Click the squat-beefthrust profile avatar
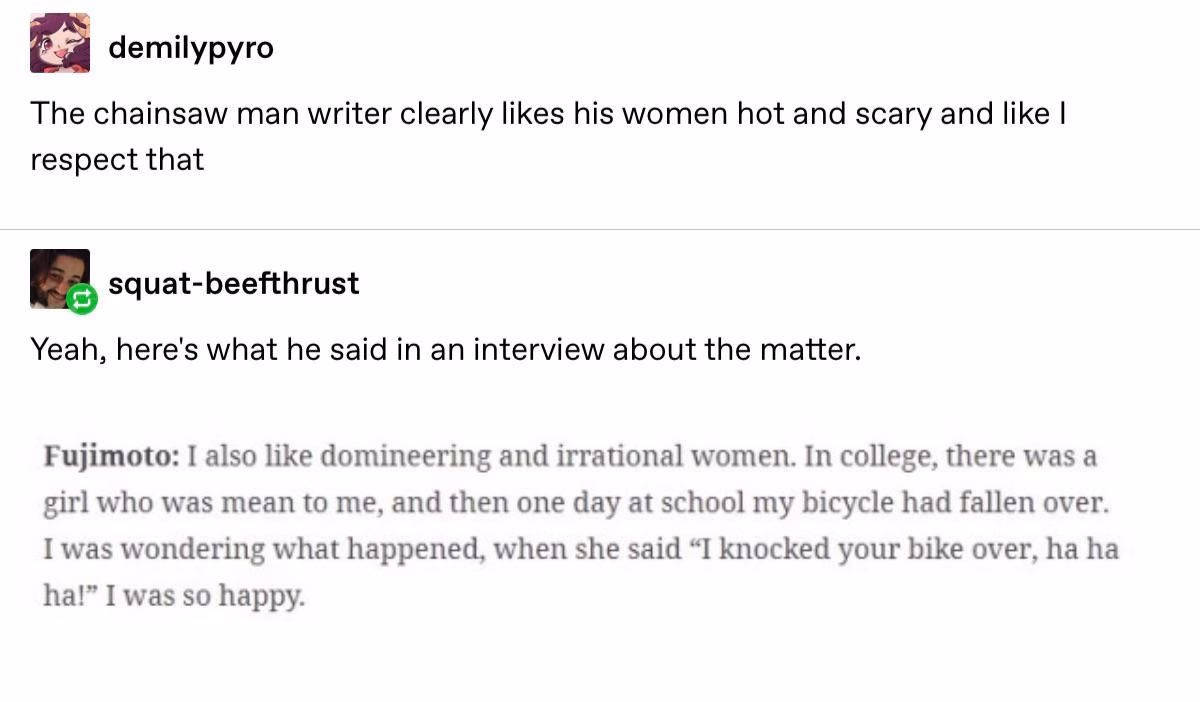Screen dimensions: 1200x702 [x=58, y=278]
